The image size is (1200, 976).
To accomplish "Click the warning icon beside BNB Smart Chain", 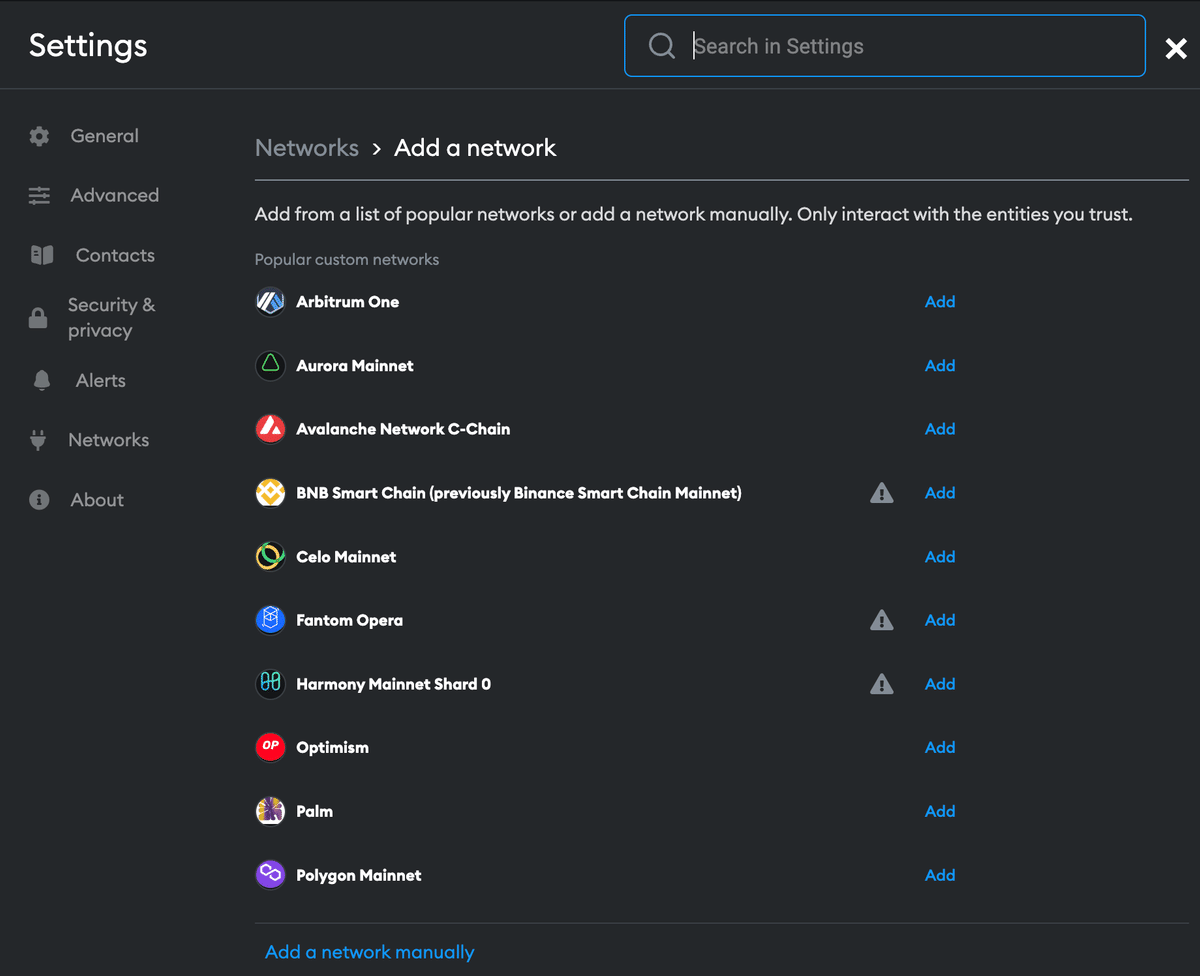I will point(881,493).
